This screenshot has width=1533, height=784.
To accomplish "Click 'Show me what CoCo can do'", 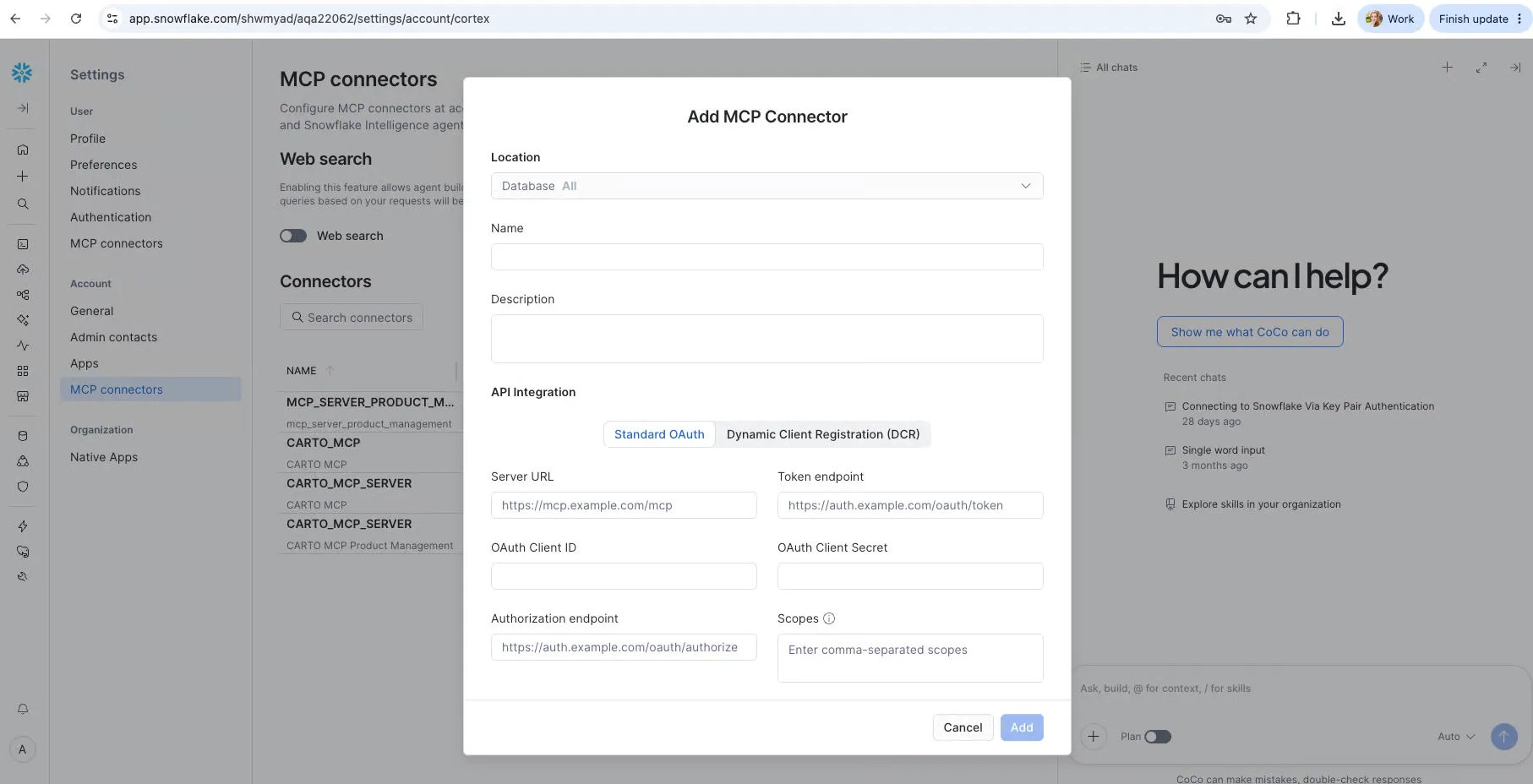I will point(1250,332).
